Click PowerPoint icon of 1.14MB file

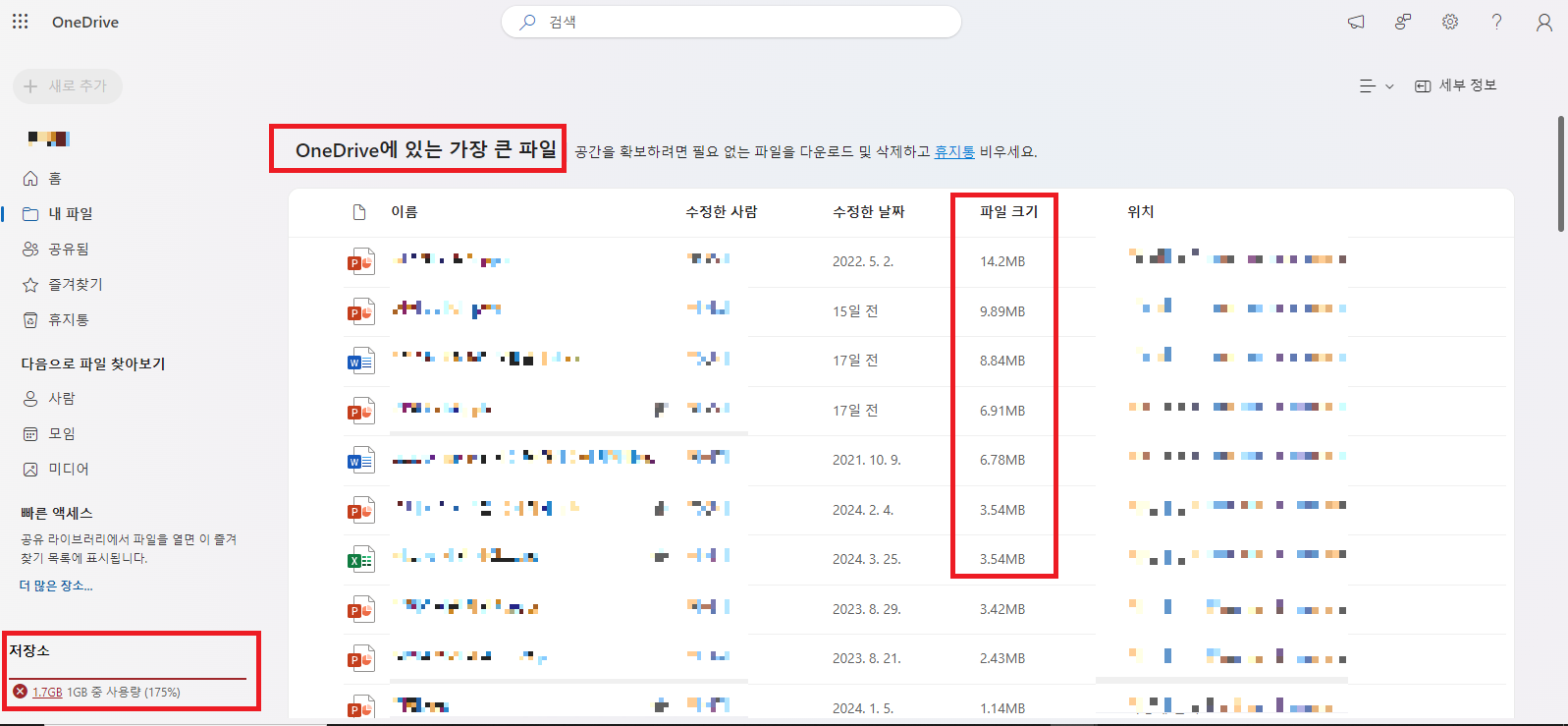click(x=360, y=706)
